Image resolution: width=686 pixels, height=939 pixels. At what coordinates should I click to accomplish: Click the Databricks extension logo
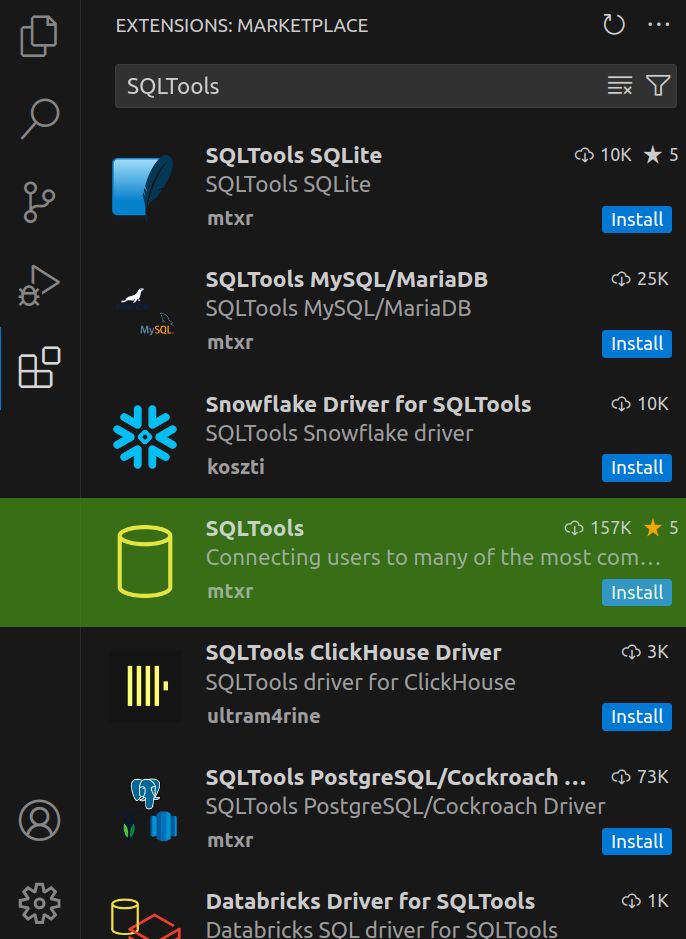pyautogui.click(x=145, y=919)
